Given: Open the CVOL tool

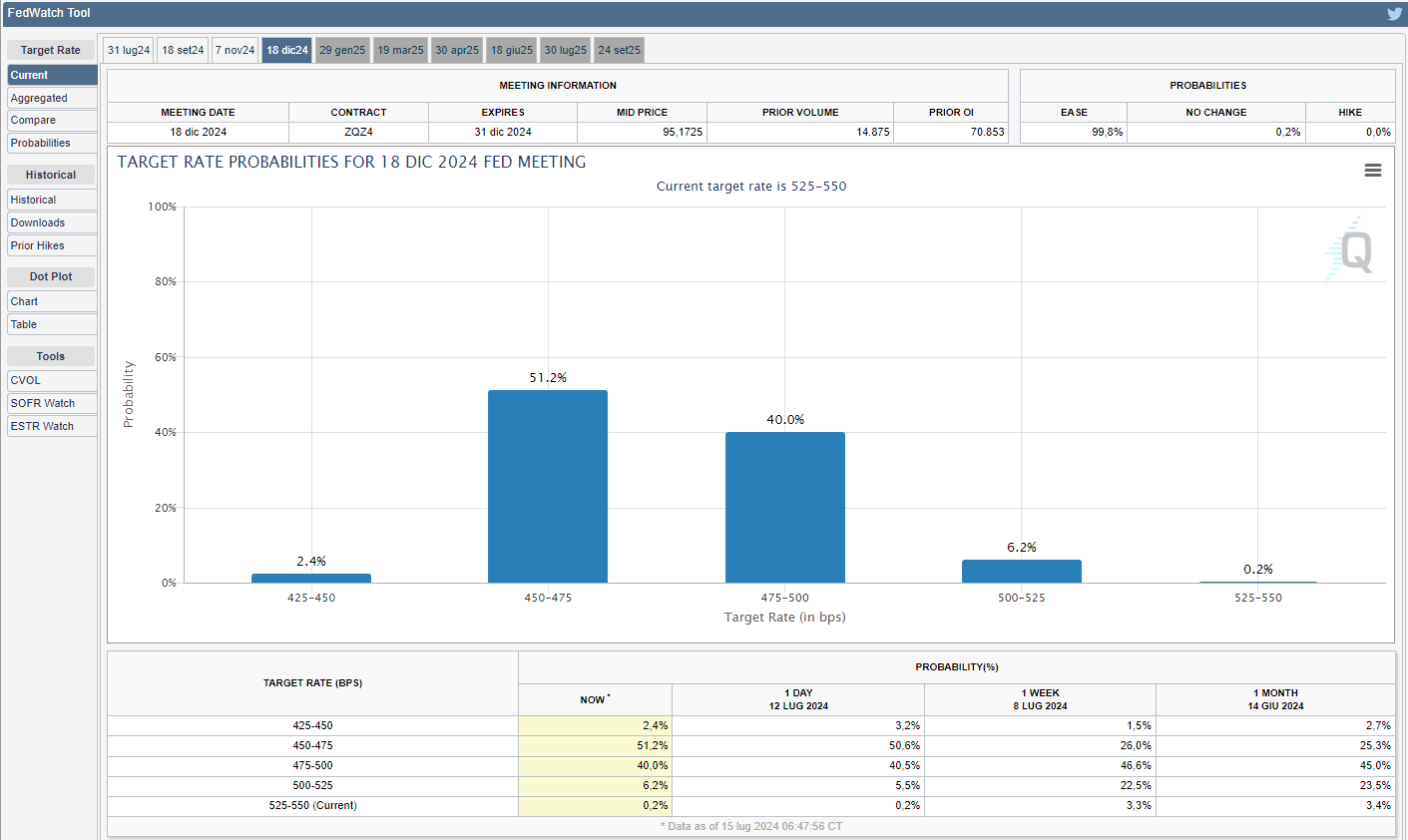Looking at the screenshot, I should point(52,380).
